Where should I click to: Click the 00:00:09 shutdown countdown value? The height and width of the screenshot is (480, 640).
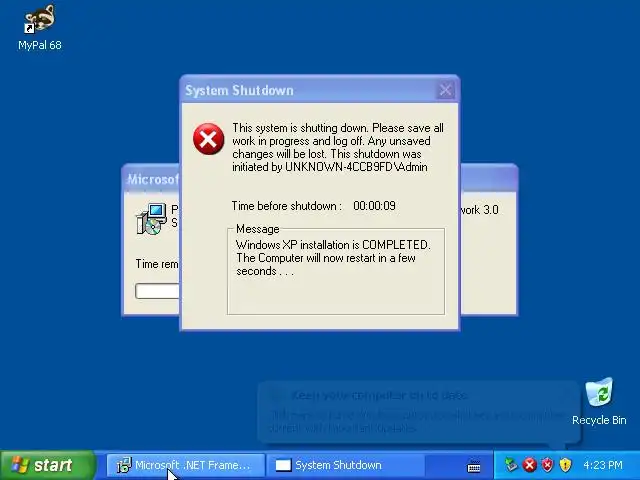coord(374,206)
